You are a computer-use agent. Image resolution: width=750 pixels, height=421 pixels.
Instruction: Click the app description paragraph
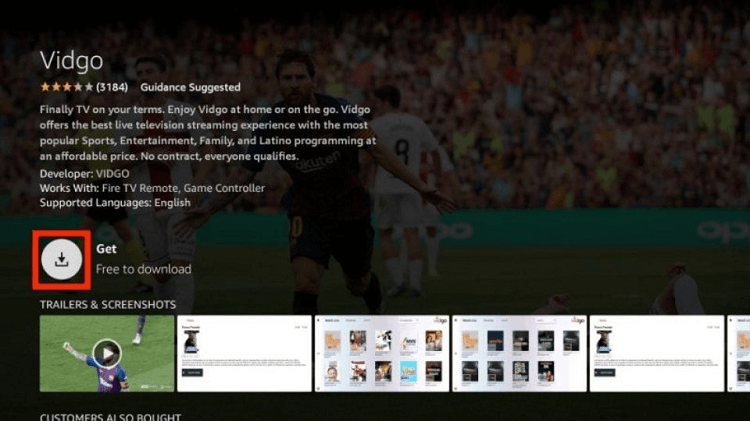(x=208, y=133)
